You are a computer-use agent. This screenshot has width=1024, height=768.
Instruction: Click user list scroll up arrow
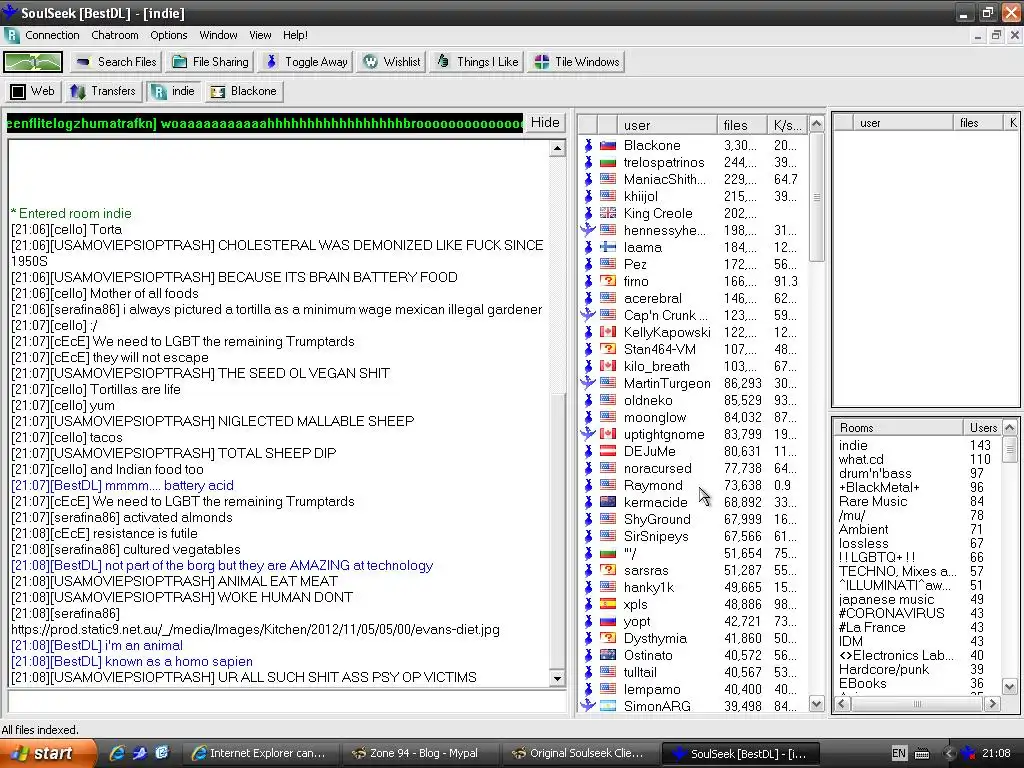pyautogui.click(x=816, y=123)
